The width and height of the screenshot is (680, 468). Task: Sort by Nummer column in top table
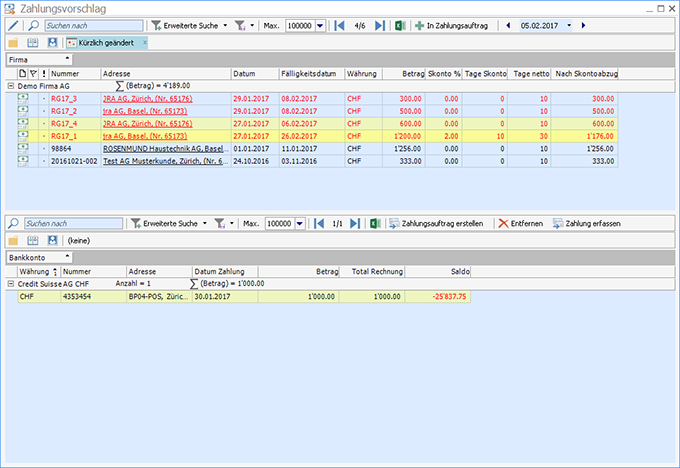75,74
